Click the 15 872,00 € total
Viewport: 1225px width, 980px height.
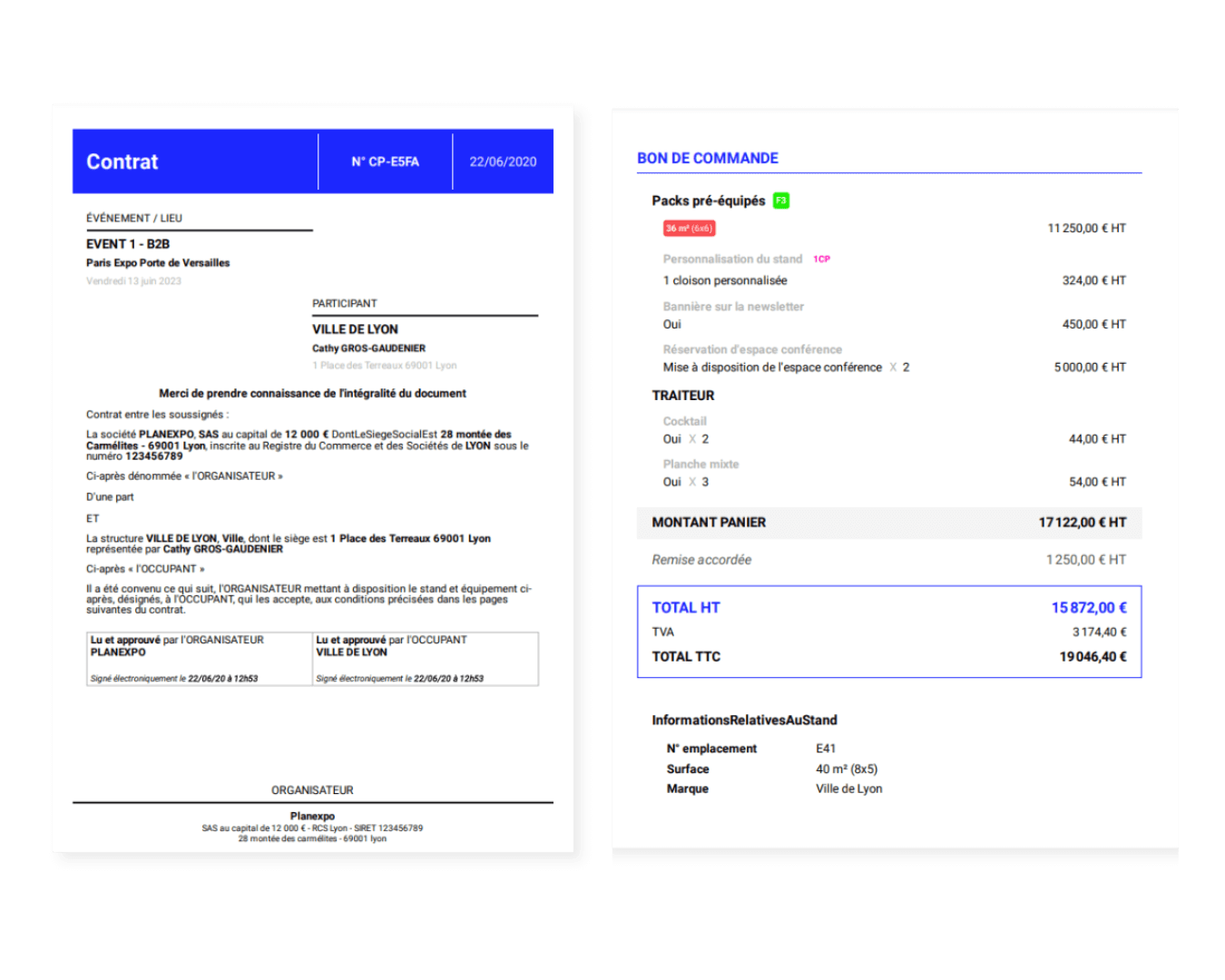click(x=1089, y=608)
